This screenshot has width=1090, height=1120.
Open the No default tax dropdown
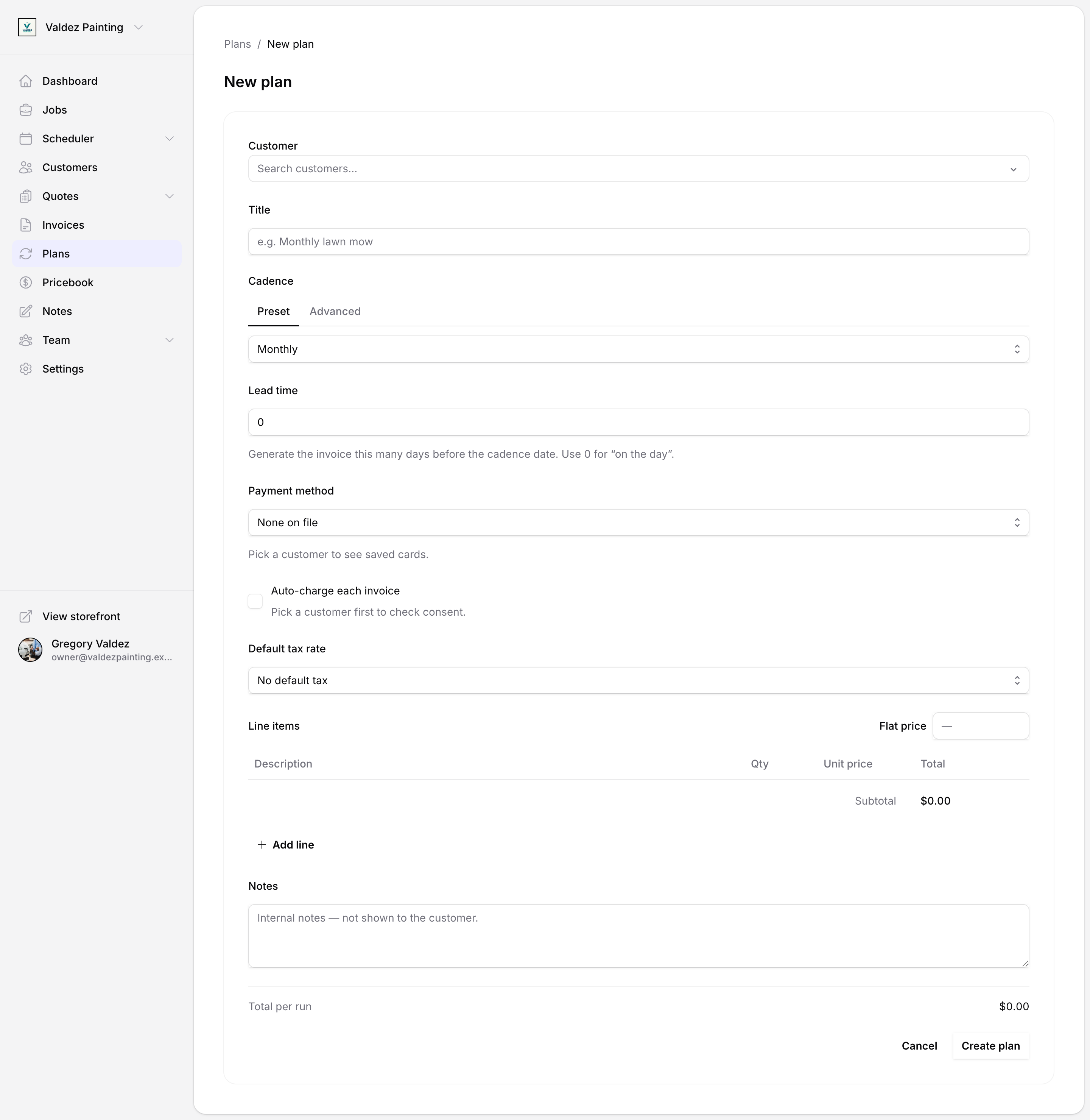pos(638,680)
